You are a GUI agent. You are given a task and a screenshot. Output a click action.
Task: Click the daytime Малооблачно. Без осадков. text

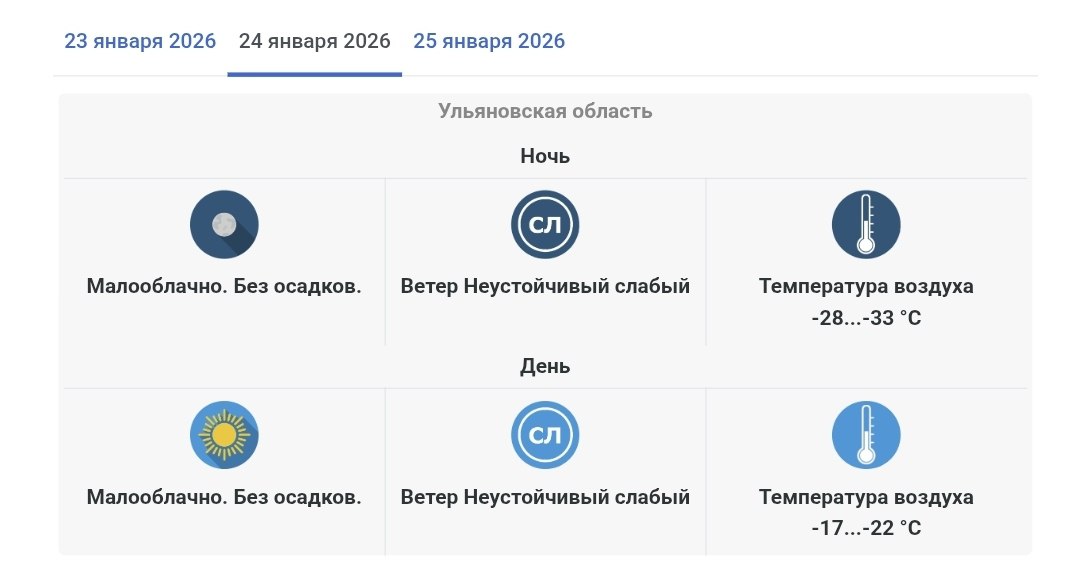coord(224,496)
